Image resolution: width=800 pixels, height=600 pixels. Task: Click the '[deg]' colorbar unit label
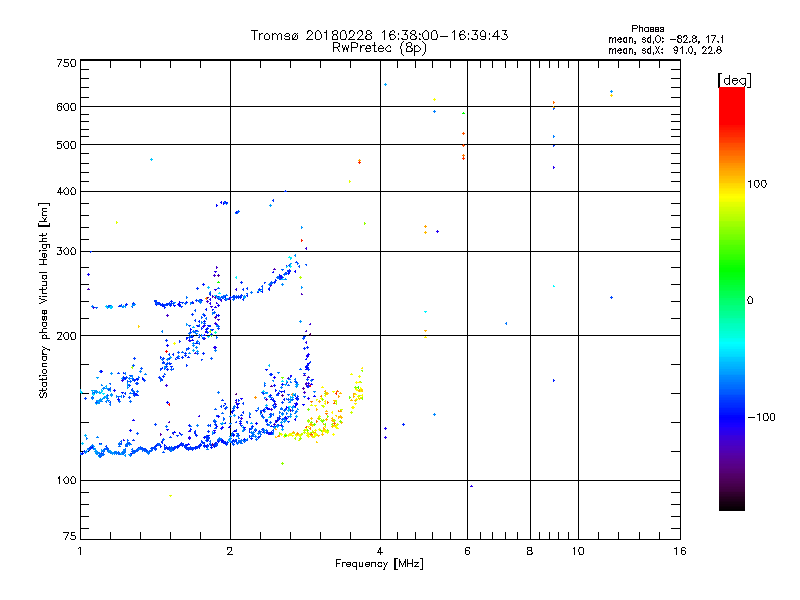[x=734, y=80]
